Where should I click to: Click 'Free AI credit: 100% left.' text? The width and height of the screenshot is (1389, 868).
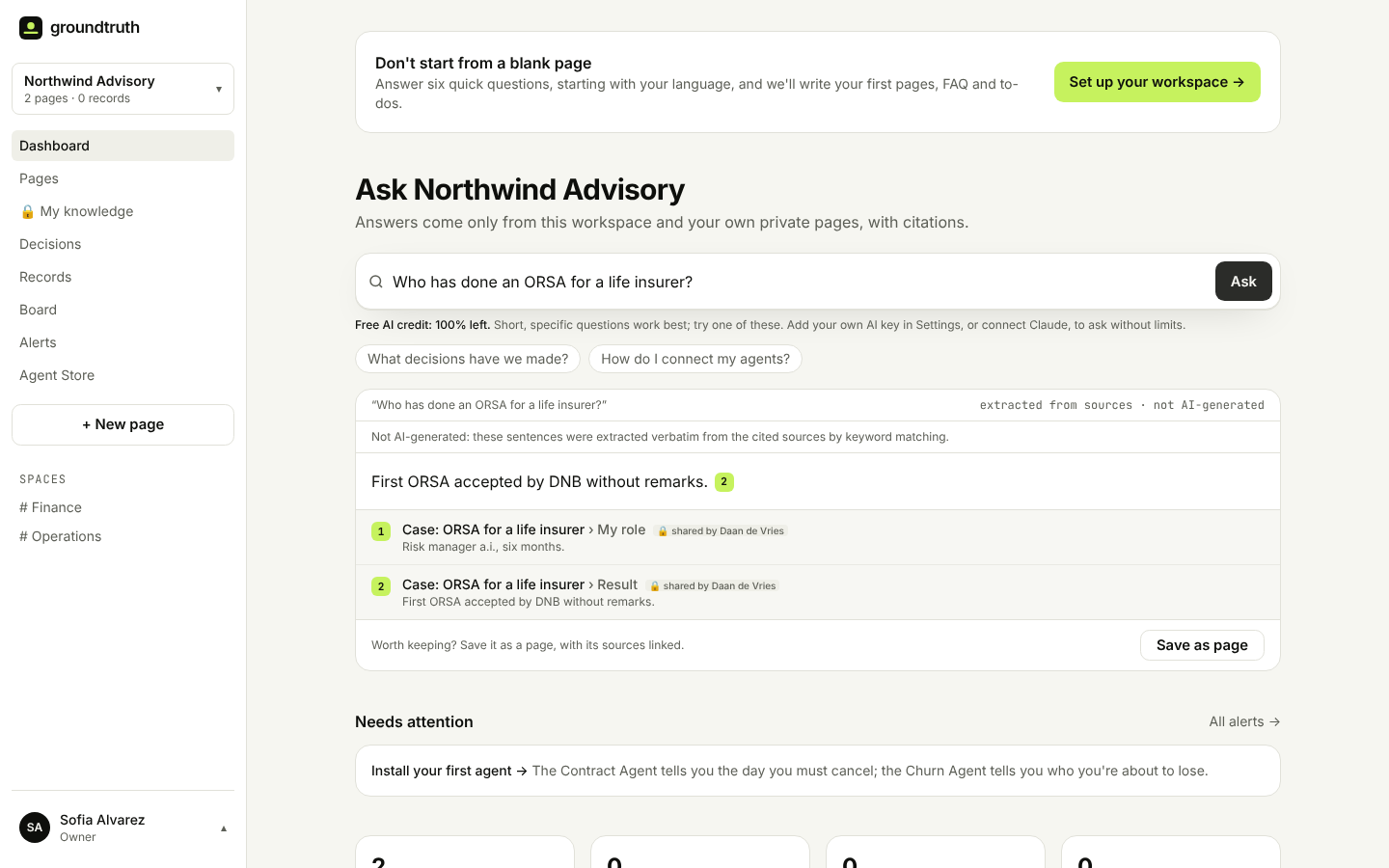(x=422, y=325)
